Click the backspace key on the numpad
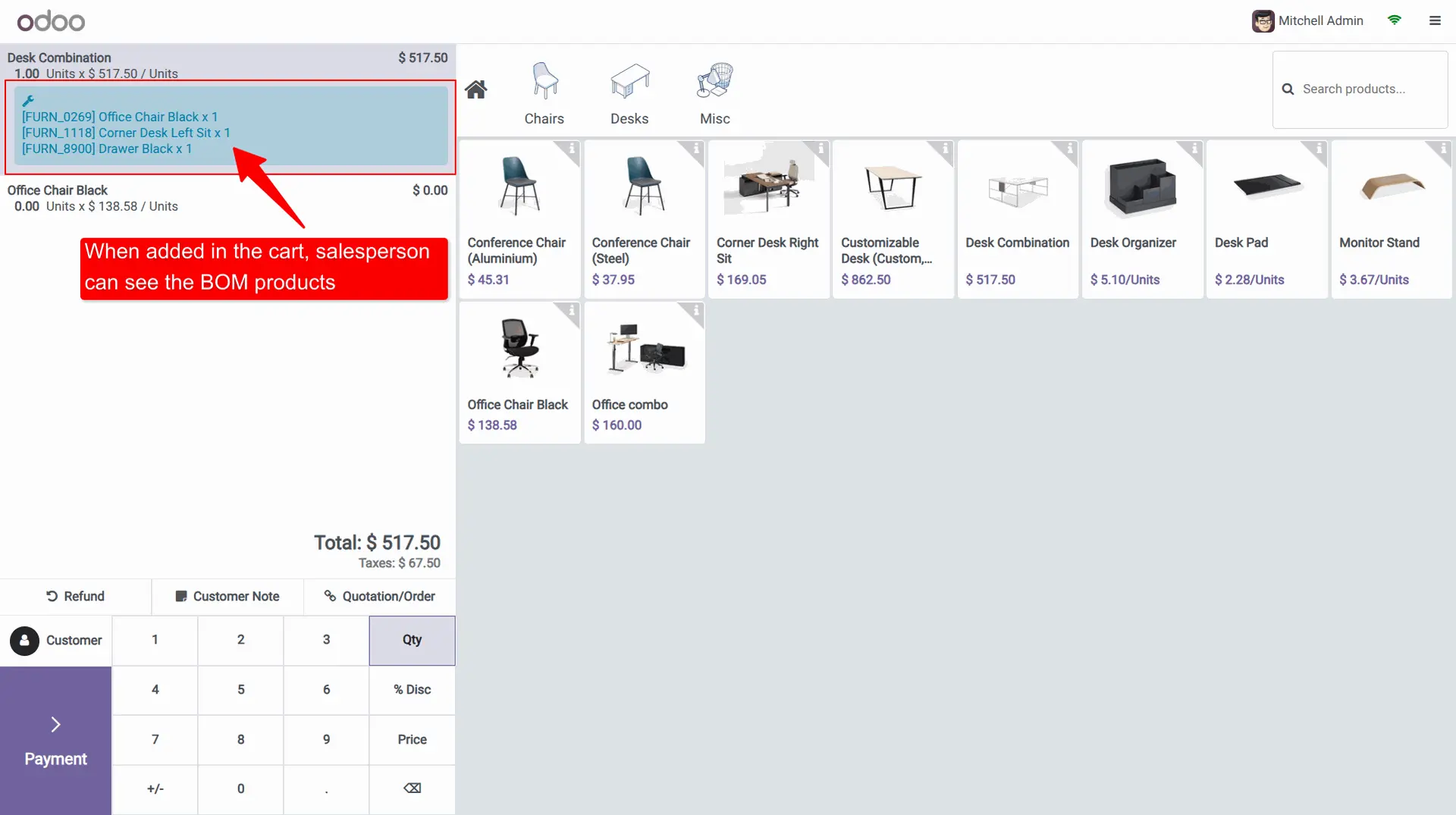Viewport: 1456px width, 815px height. pos(412,788)
